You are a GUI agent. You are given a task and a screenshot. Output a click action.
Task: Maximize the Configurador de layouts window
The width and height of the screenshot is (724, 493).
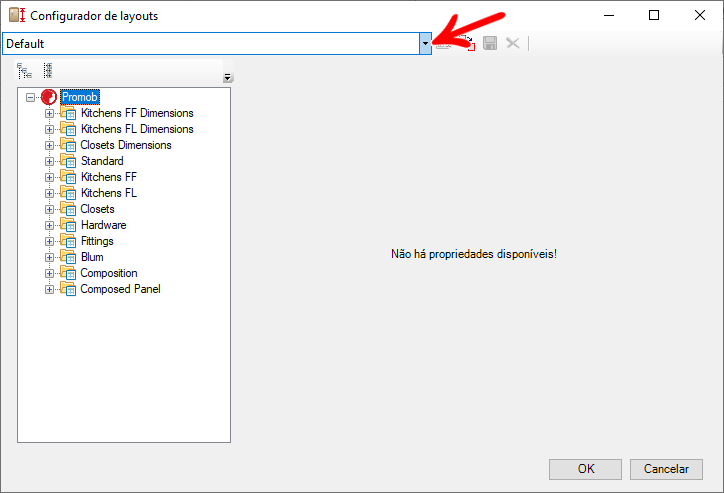coord(654,16)
